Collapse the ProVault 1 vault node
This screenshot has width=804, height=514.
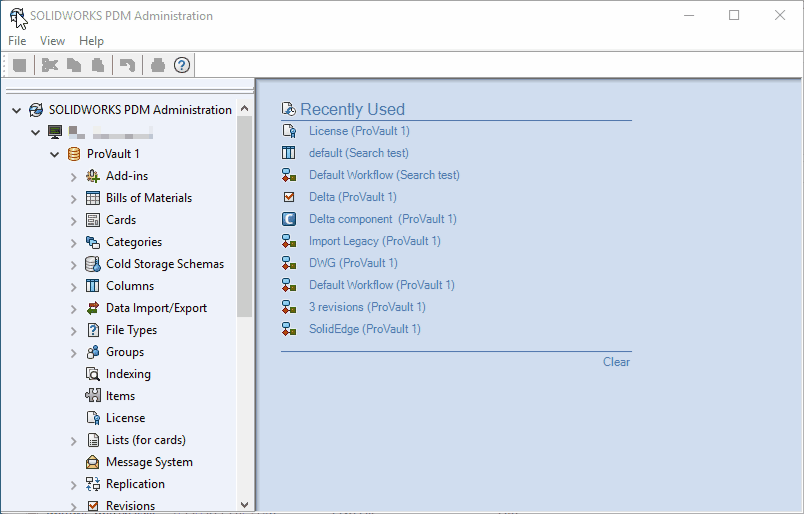click(54, 154)
